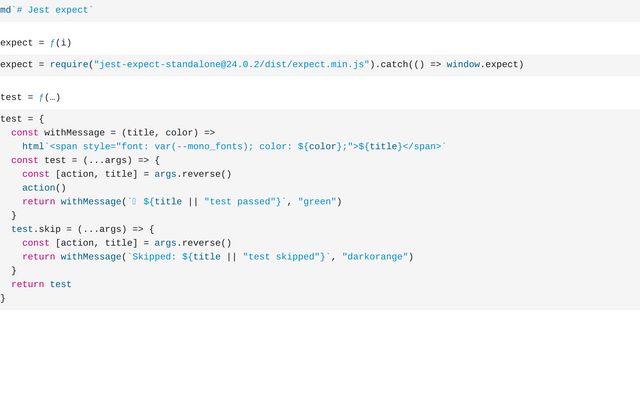Click the "darkorange" color string
The image size is (640, 400).
[375, 256]
